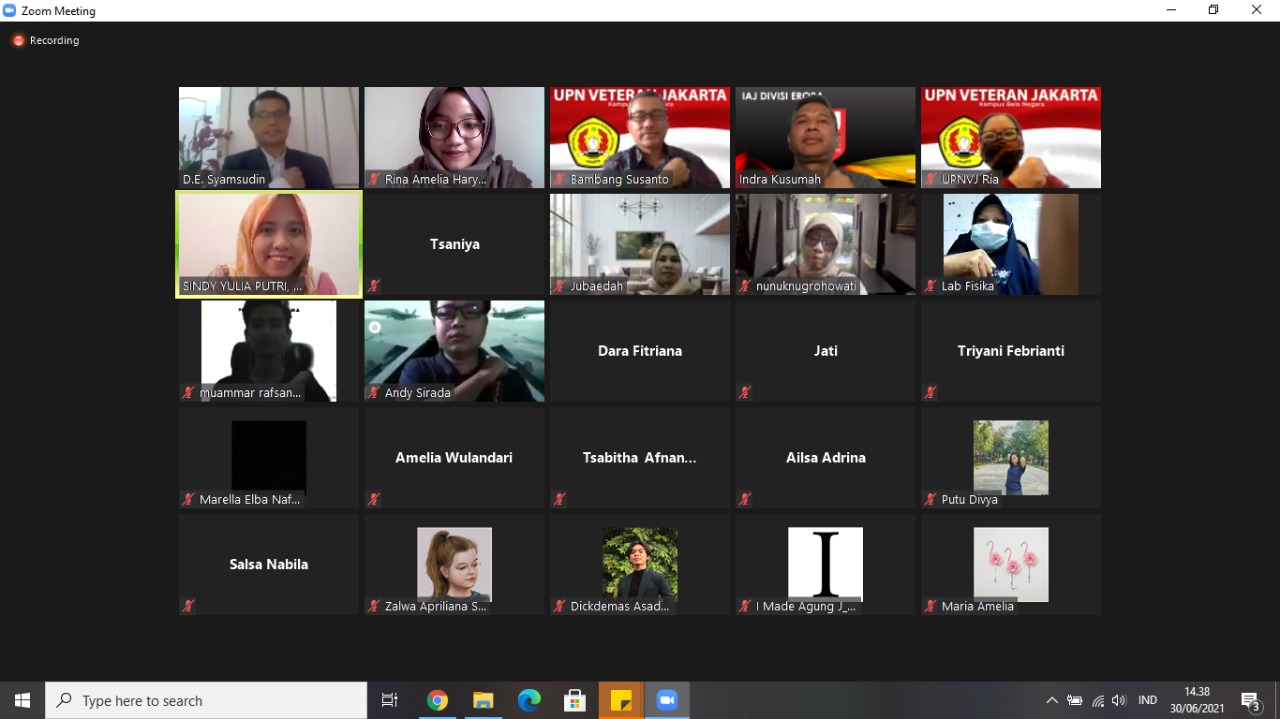The image size is (1280, 719).
Task: Open Google Chrome from the taskbar
Action: (437, 701)
